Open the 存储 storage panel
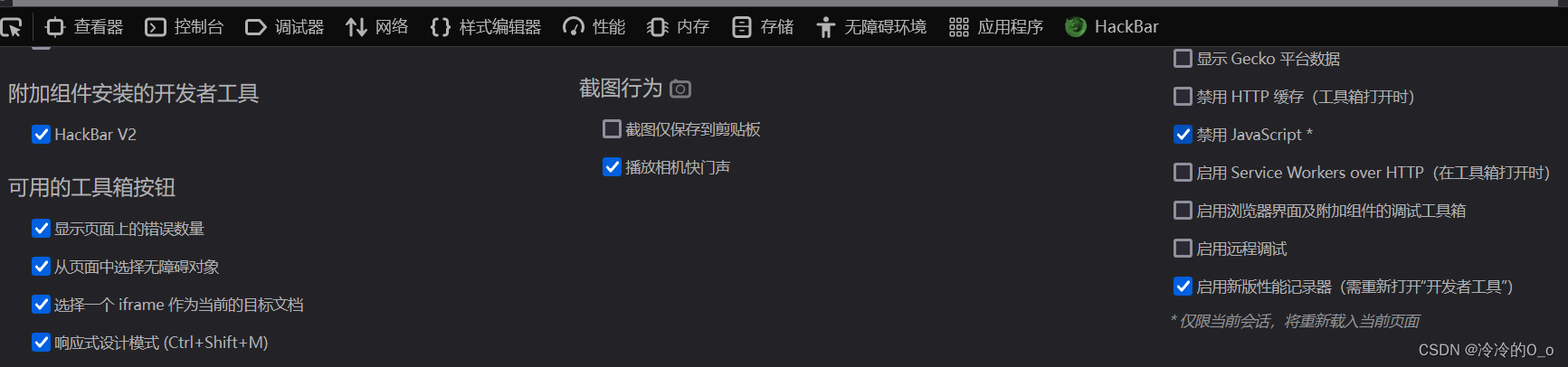This screenshot has height=367, width=1568. 763,27
